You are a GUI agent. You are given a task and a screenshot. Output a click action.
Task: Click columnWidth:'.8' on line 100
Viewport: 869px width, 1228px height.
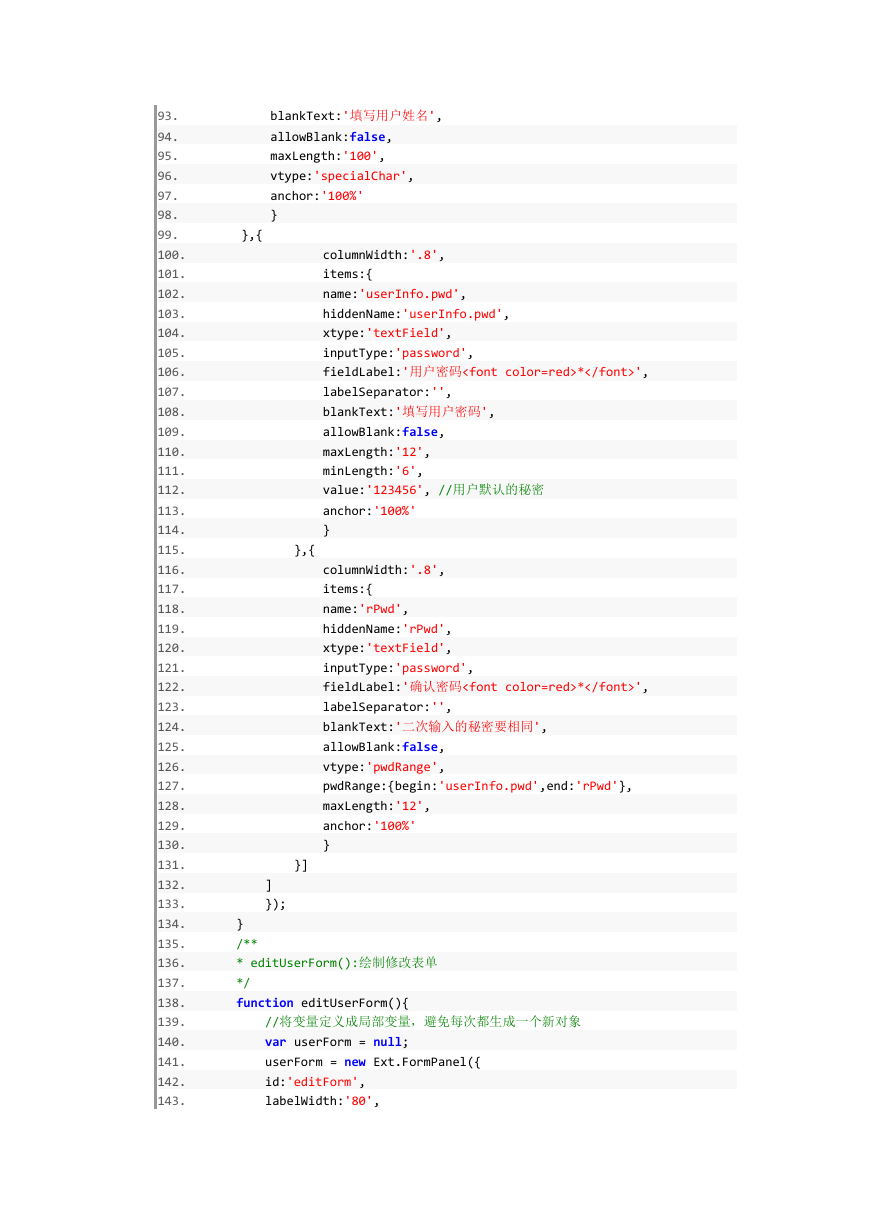[x=383, y=254]
